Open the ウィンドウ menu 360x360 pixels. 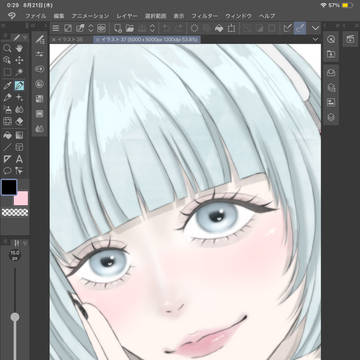click(238, 16)
